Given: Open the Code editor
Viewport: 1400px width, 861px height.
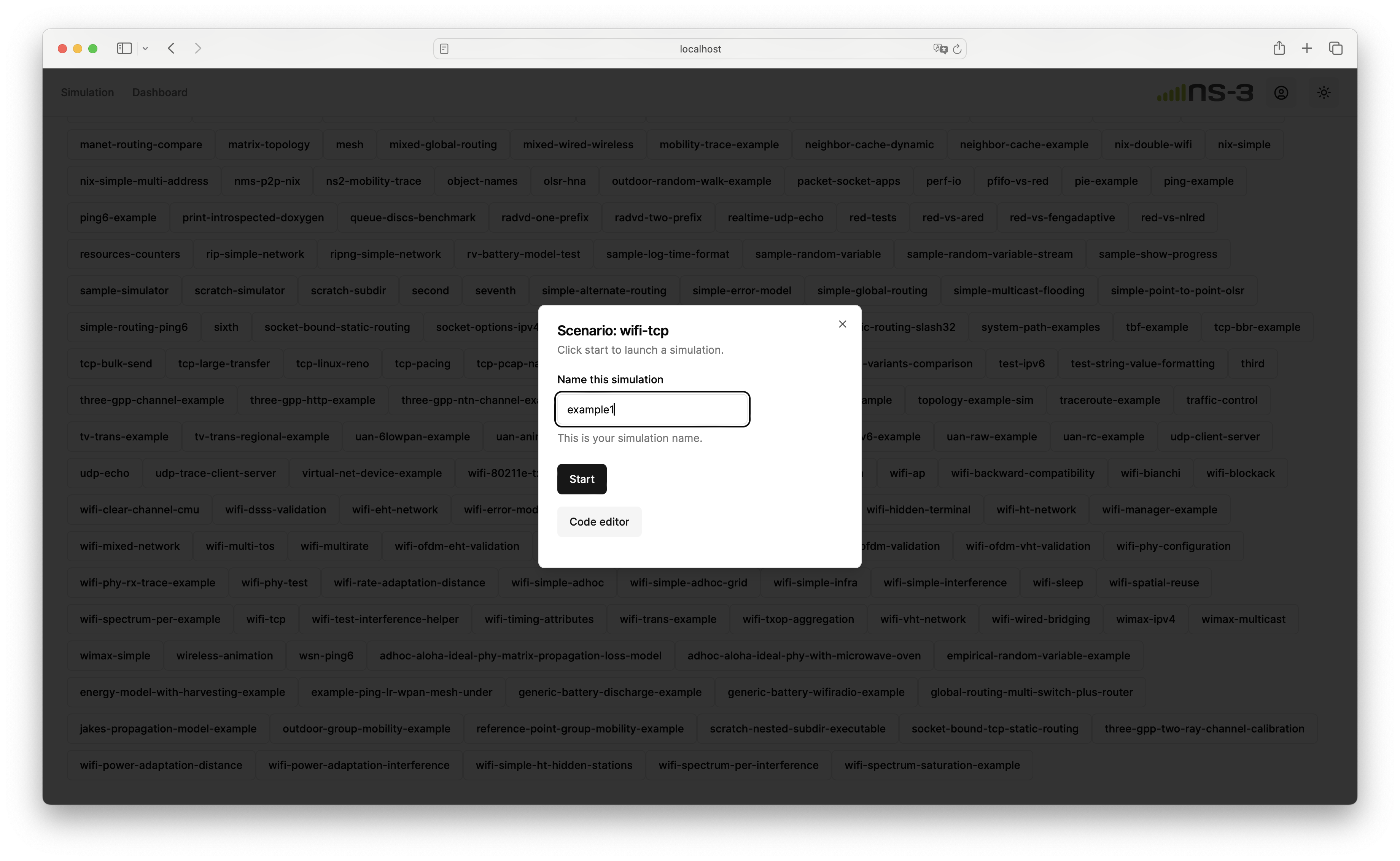Looking at the screenshot, I should tap(599, 522).
